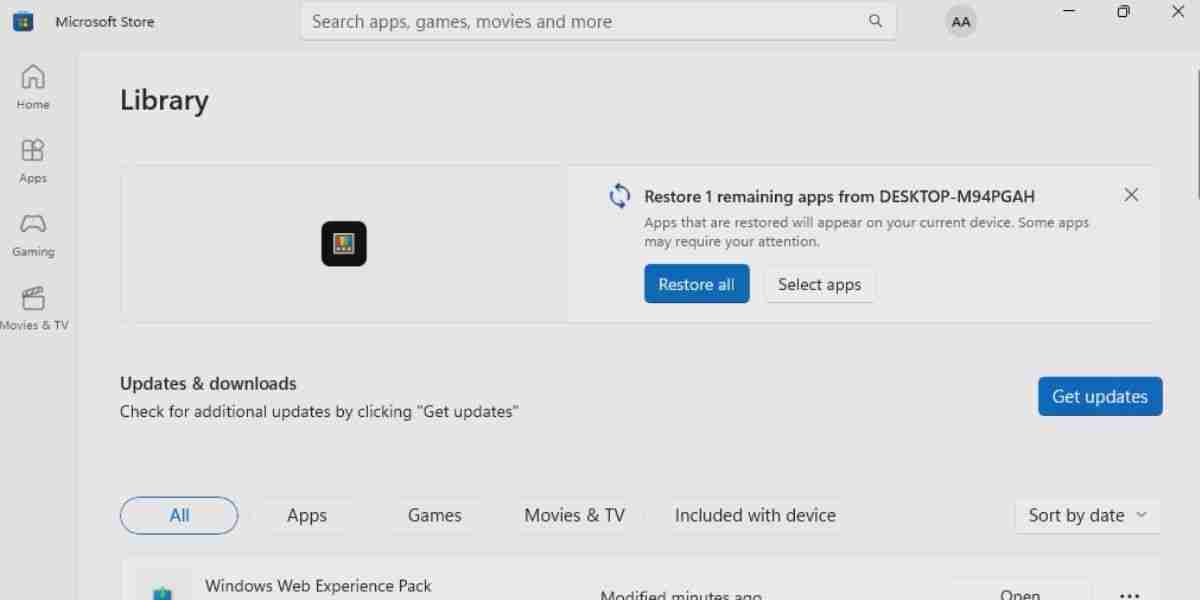
Task: Dismiss the restore apps banner
Action: (x=1131, y=194)
